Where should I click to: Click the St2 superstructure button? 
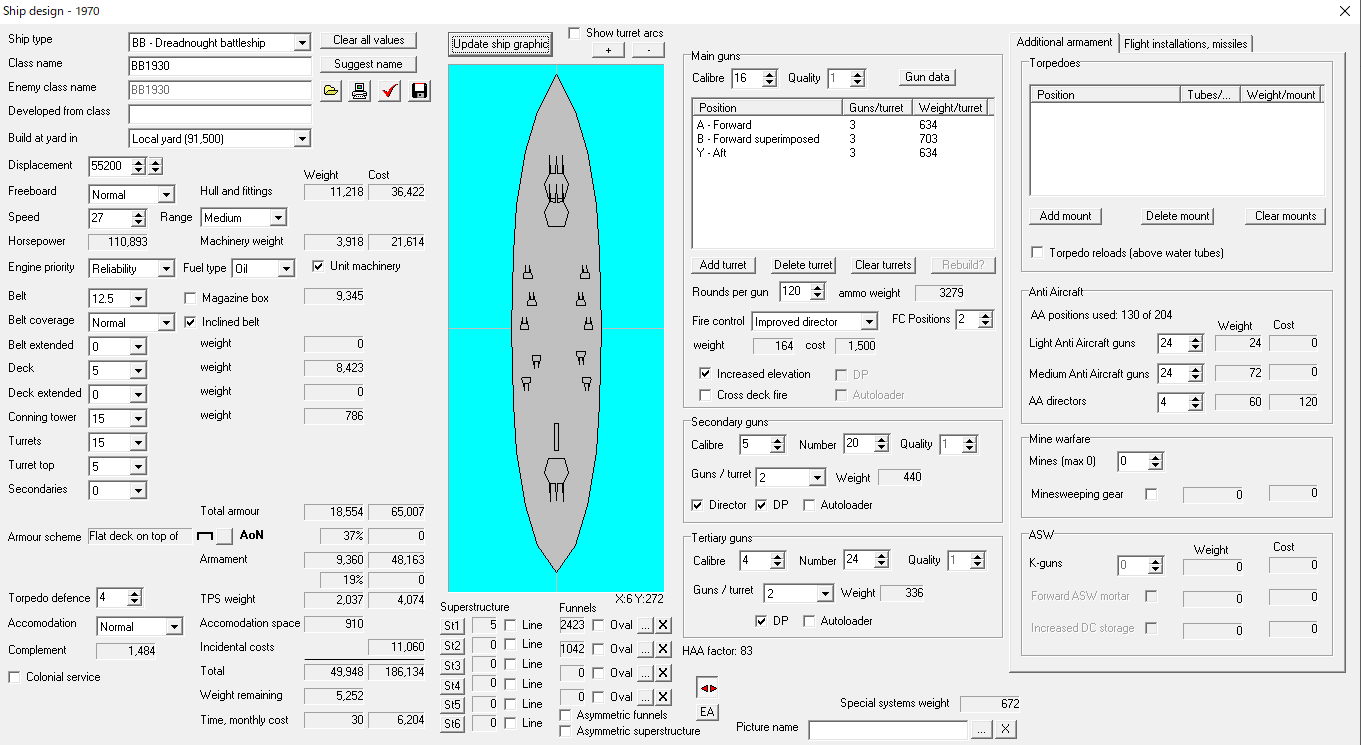coord(453,646)
